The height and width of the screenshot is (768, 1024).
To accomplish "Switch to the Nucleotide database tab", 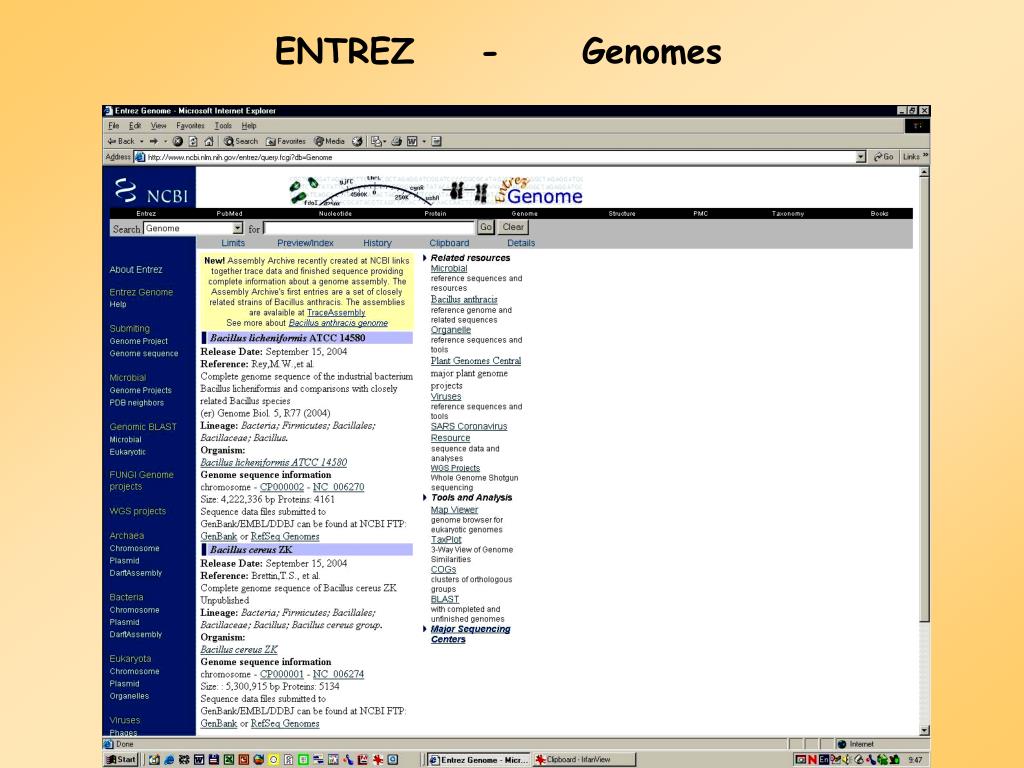I will click(x=335, y=214).
